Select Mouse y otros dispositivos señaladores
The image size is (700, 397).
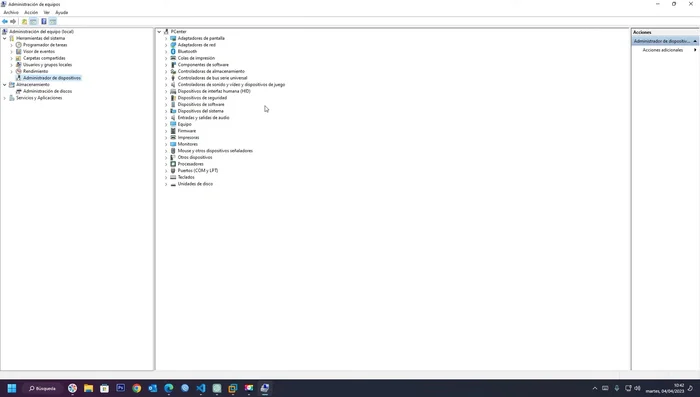[x=215, y=151]
